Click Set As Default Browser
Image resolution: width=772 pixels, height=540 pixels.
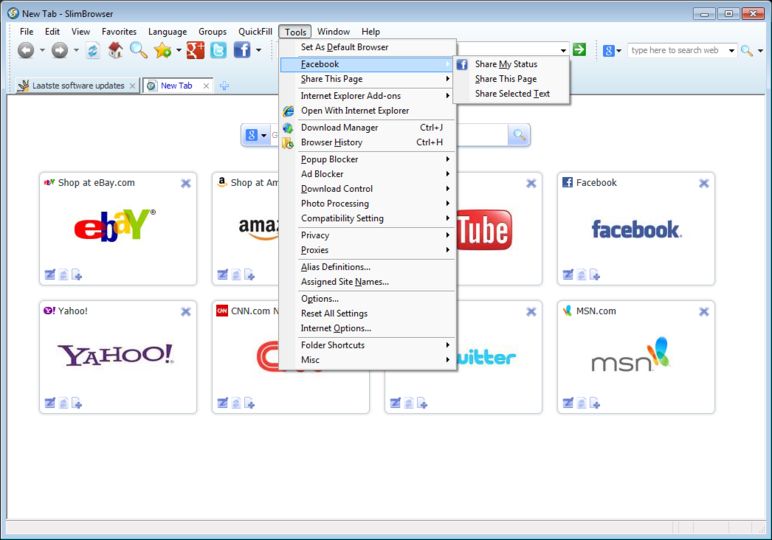coord(368,47)
